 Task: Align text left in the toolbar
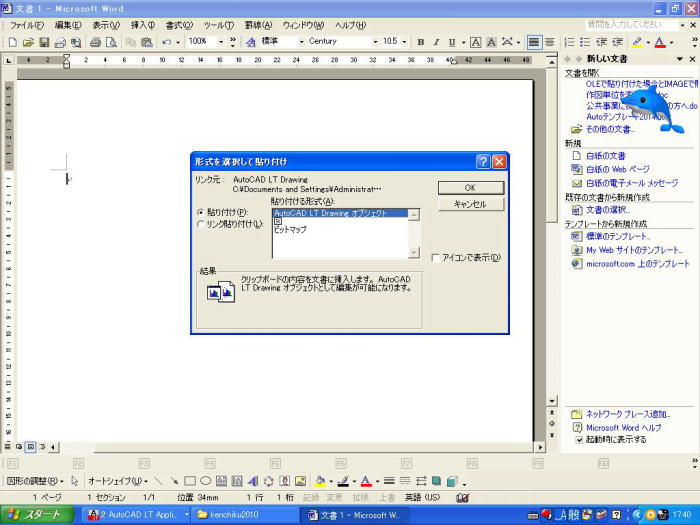(x=533, y=42)
